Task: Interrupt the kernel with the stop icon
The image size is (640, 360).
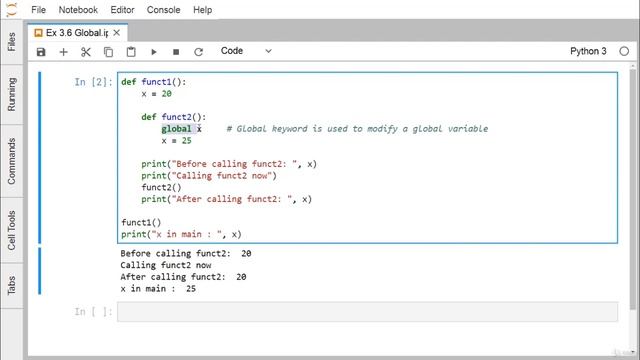Action: click(176, 52)
